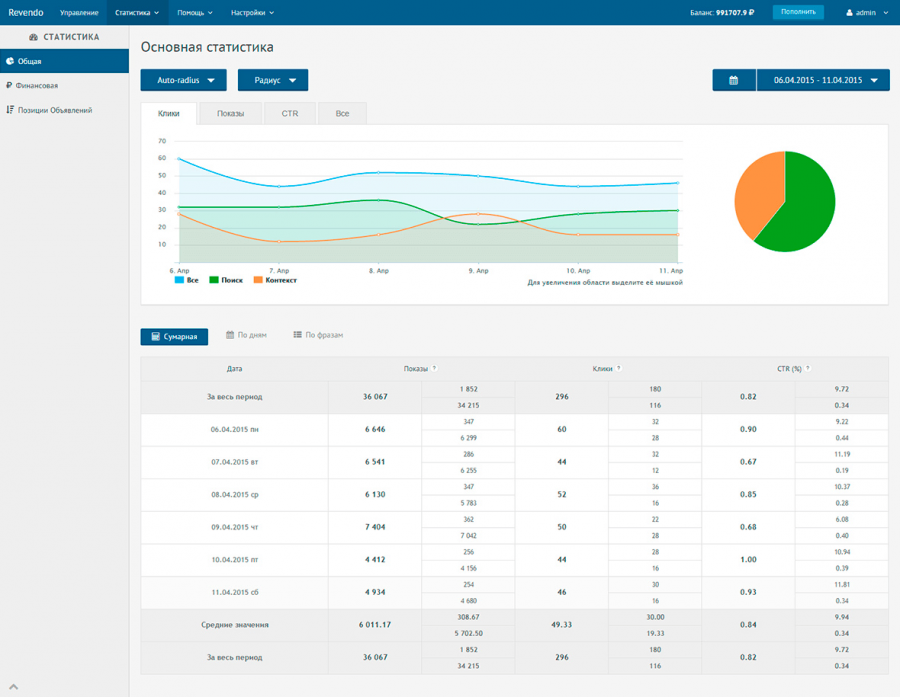This screenshot has height=697, width=900.
Task: Click the Дата column header
Action: 235,369
